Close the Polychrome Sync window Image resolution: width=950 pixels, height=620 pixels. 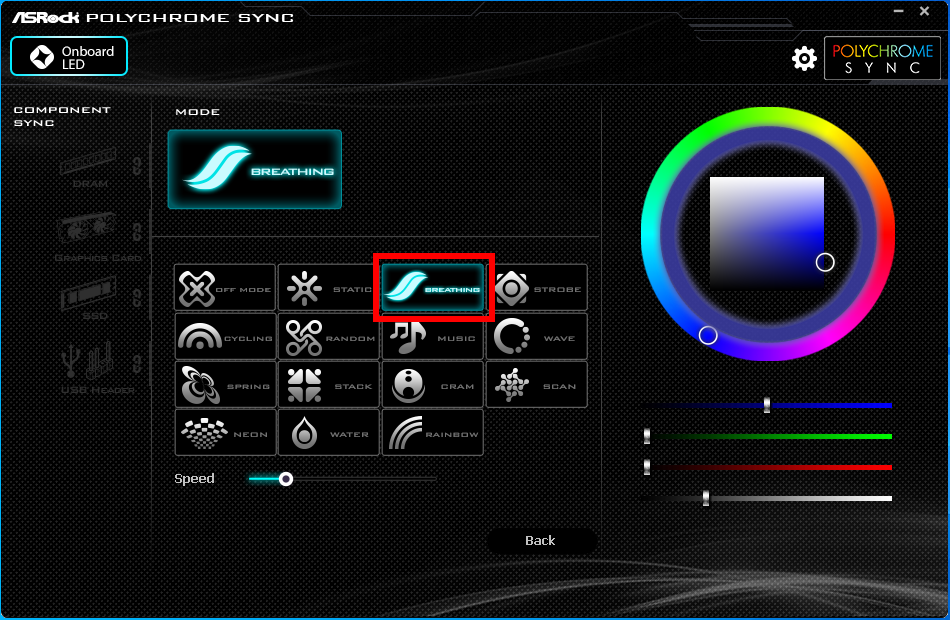tap(925, 11)
